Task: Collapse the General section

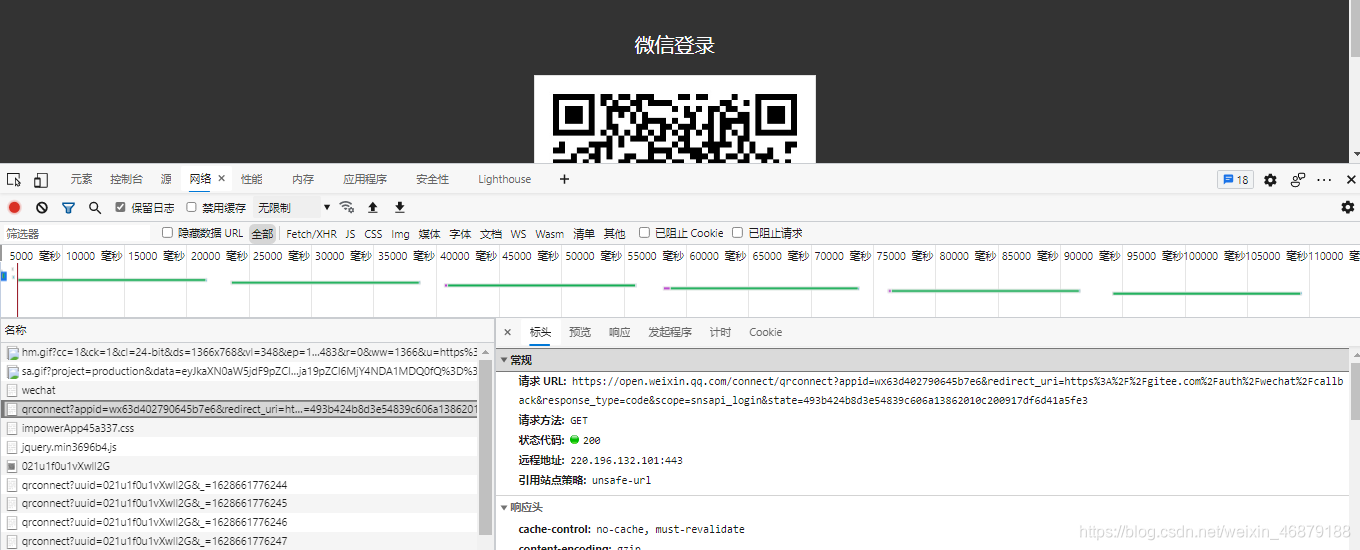Action: pyautogui.click(x=505, y=360)
